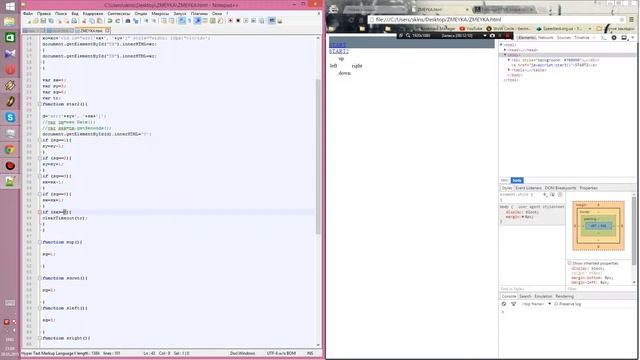
Task: Open file explorer from the taskbar
Action: click(x=10, y=22)
